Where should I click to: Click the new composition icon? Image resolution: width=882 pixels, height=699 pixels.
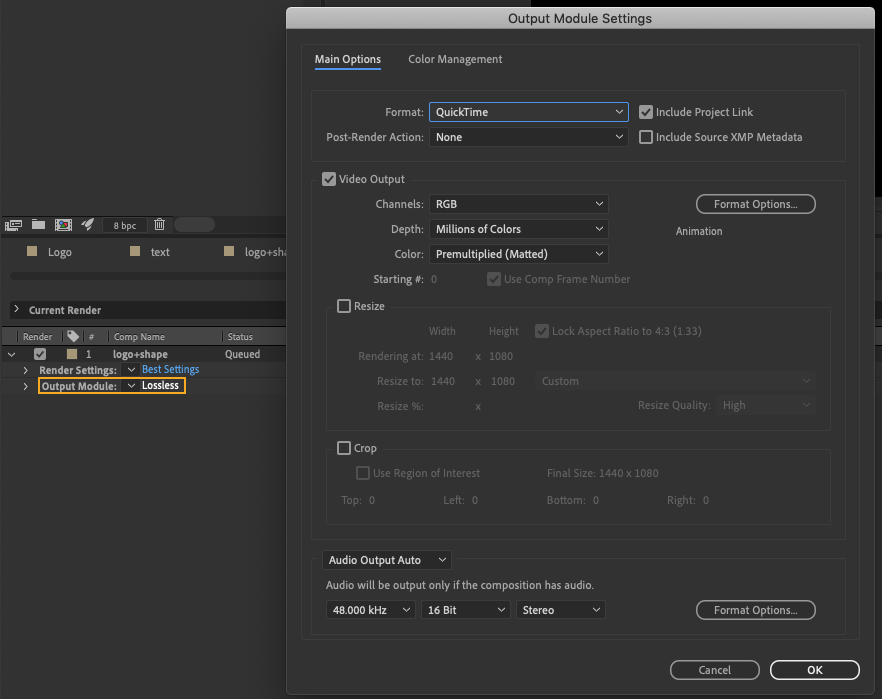click(63, 225)
